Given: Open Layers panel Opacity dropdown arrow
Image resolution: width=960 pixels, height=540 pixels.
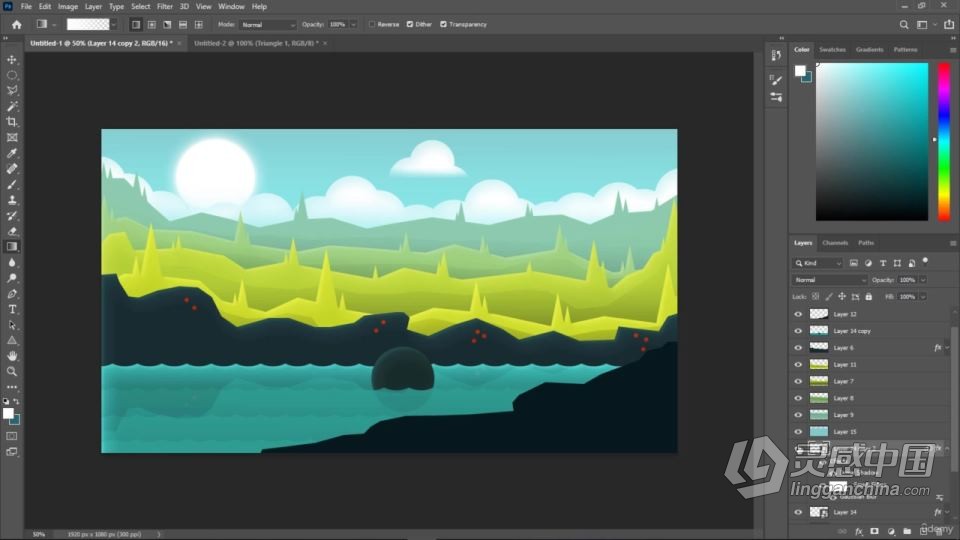Looking at the screenshot, I should click(x=923, y=280).
